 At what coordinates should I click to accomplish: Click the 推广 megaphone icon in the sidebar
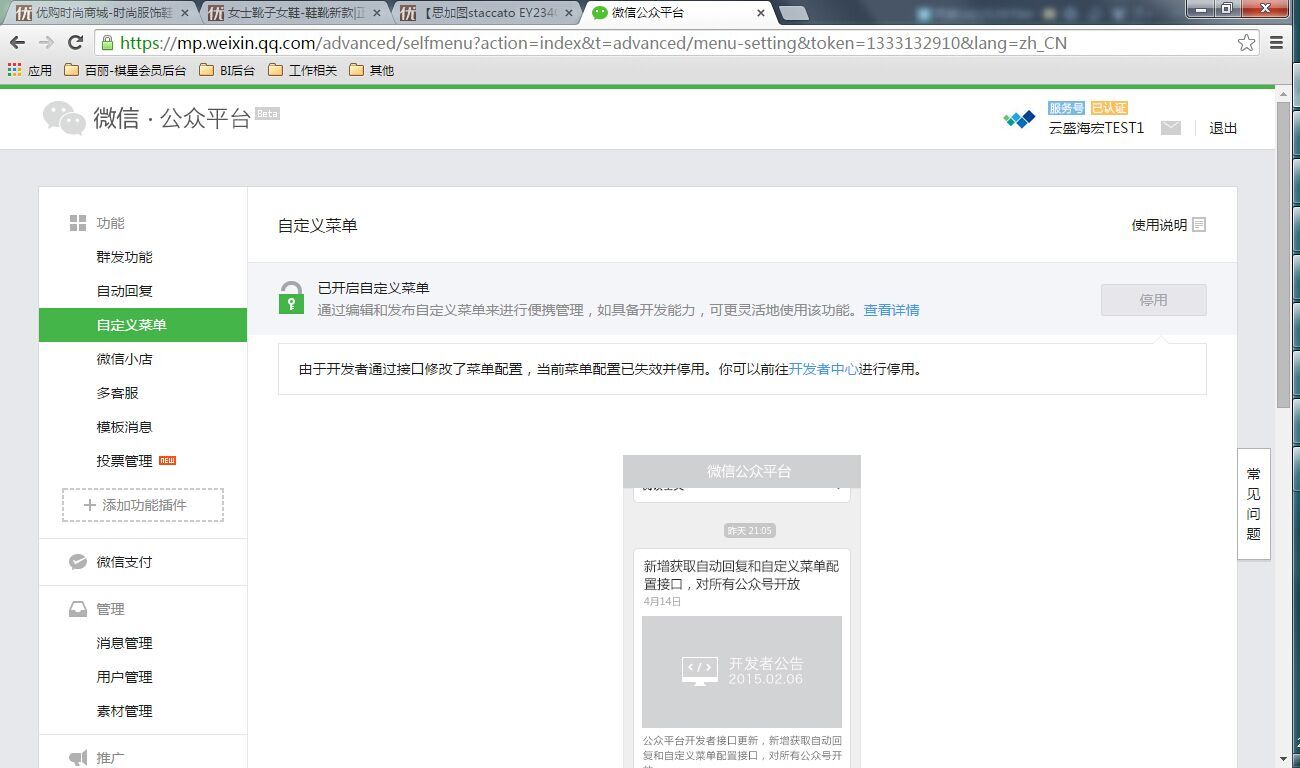tap(78, 758)
